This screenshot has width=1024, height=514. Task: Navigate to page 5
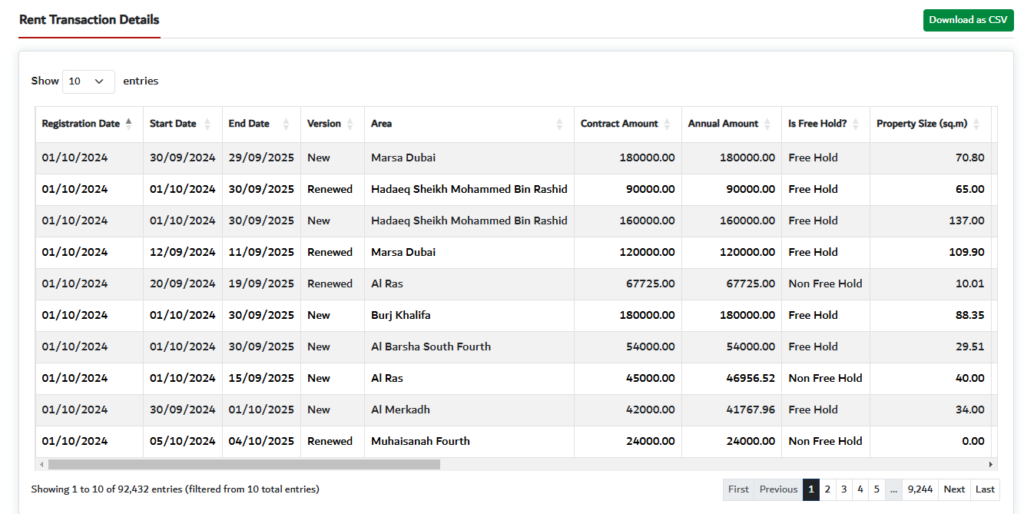[875, 489]
